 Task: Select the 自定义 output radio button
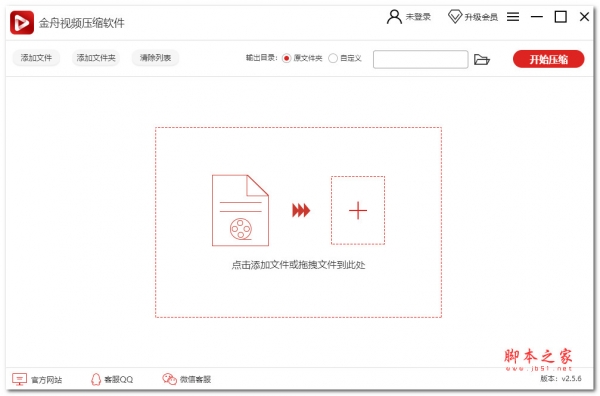(333, 58)
